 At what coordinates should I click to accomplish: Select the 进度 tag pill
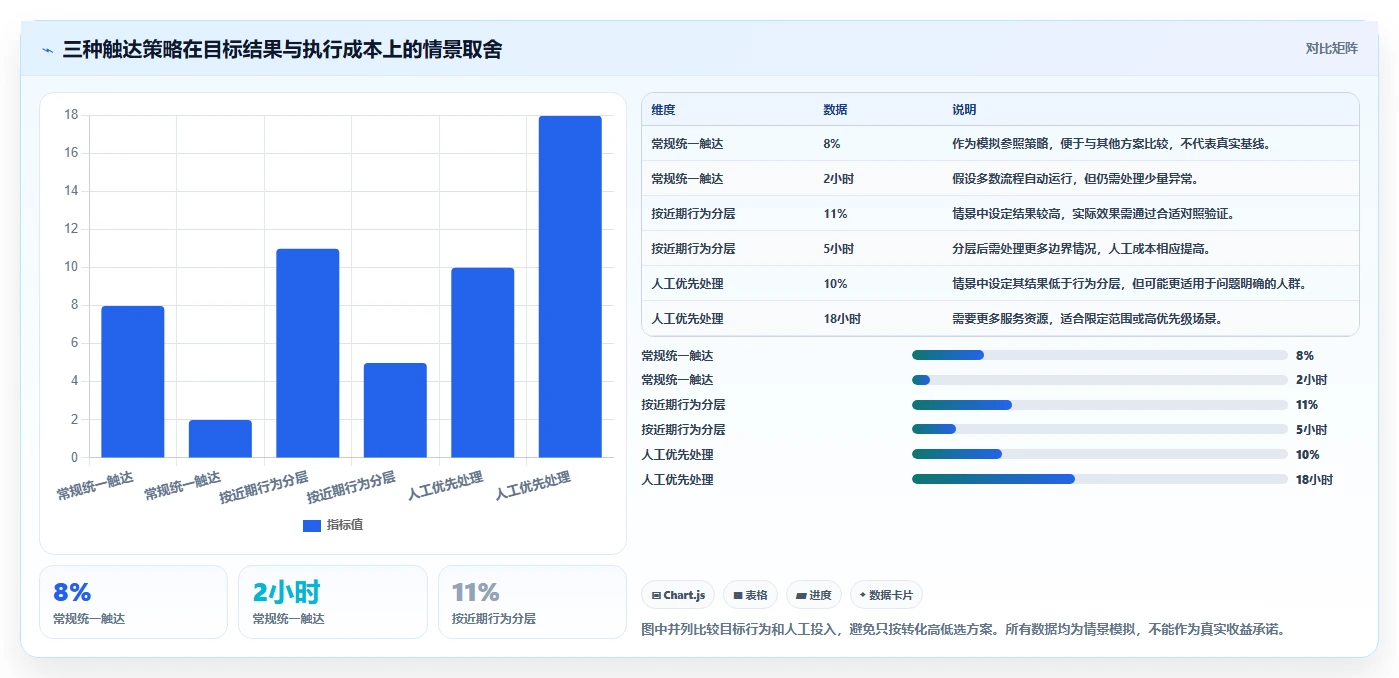point(814,595)
